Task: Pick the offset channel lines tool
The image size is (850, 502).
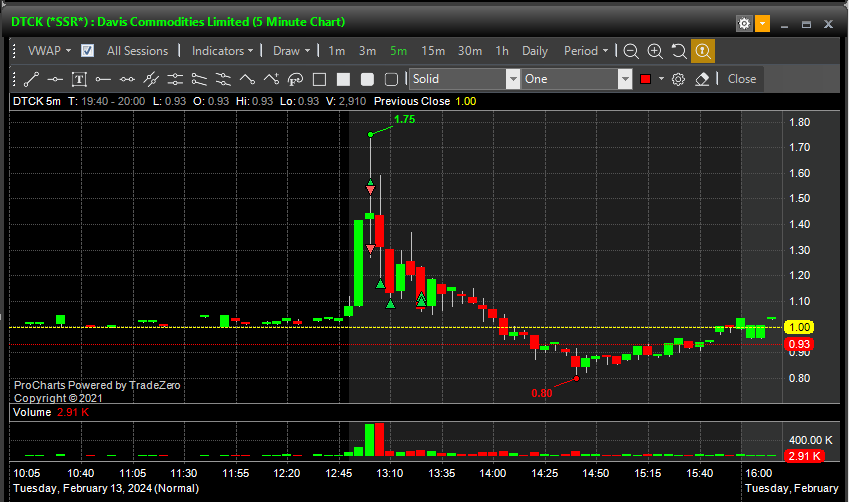Action: click(x=223, y=79)
